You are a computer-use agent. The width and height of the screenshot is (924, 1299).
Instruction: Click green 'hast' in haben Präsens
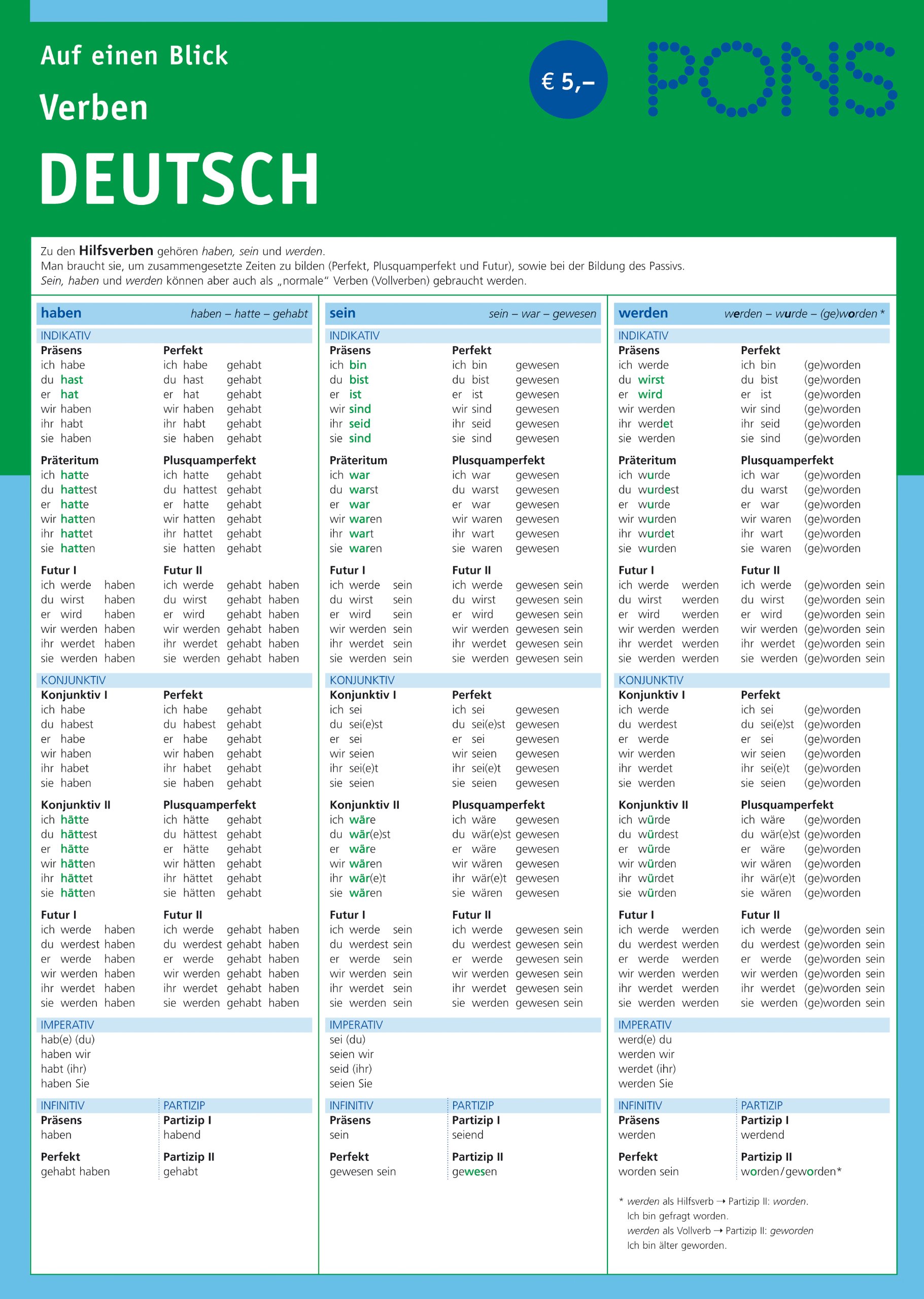click(x=72, y=380)
